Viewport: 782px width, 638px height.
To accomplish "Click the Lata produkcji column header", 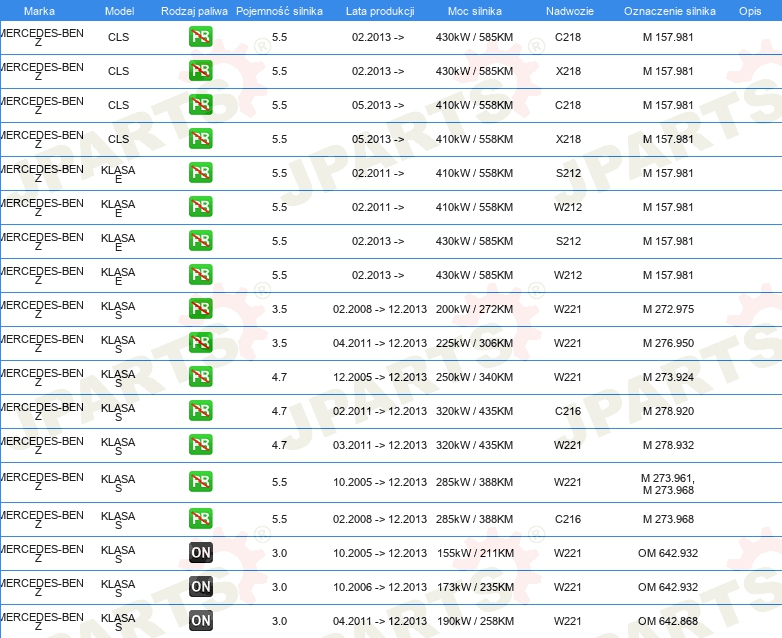I will [380, 11].
